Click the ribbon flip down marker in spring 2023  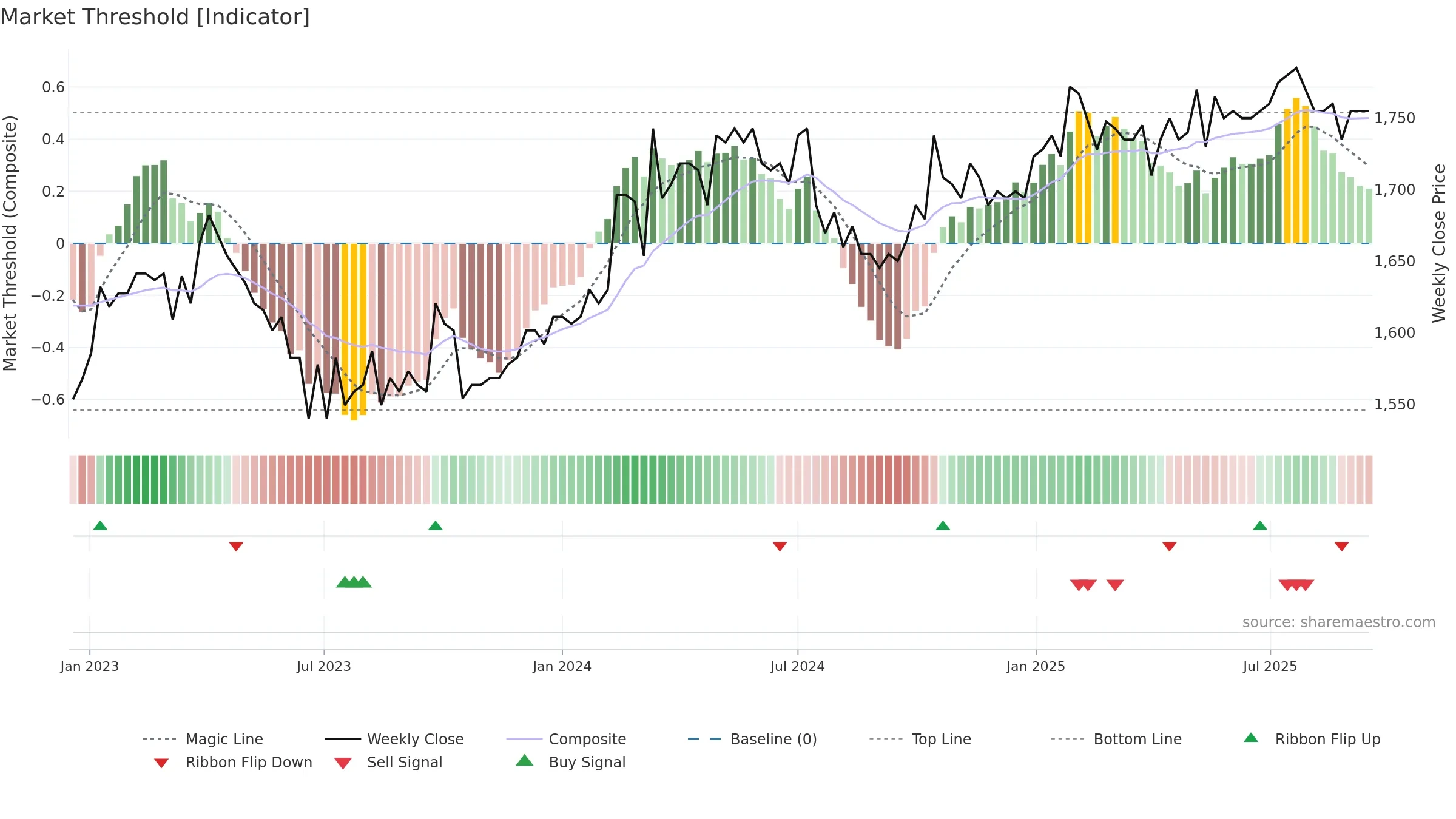[x=236, y=547]
